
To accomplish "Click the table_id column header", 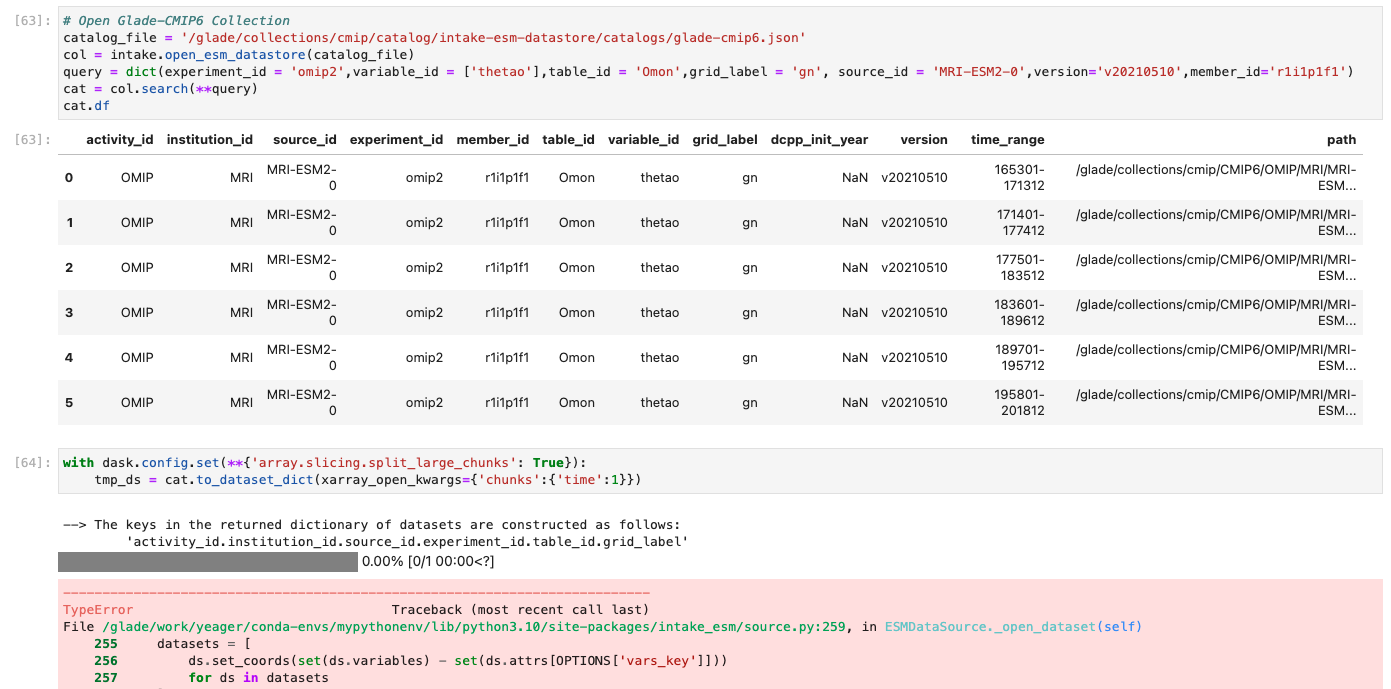I will 569,140.
